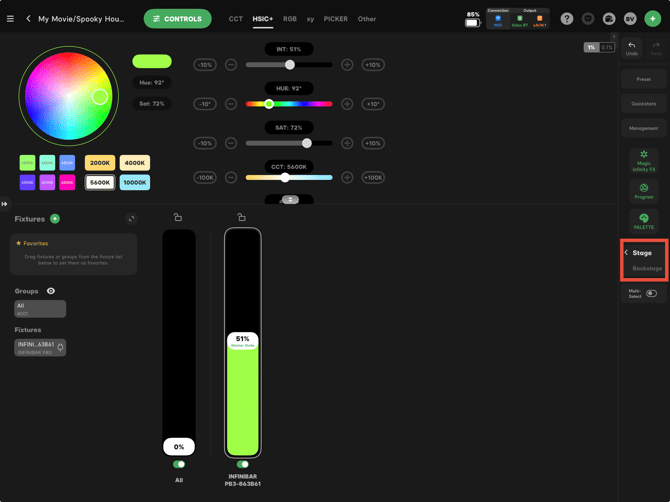Open the connection and output status panel

(517, 19)
